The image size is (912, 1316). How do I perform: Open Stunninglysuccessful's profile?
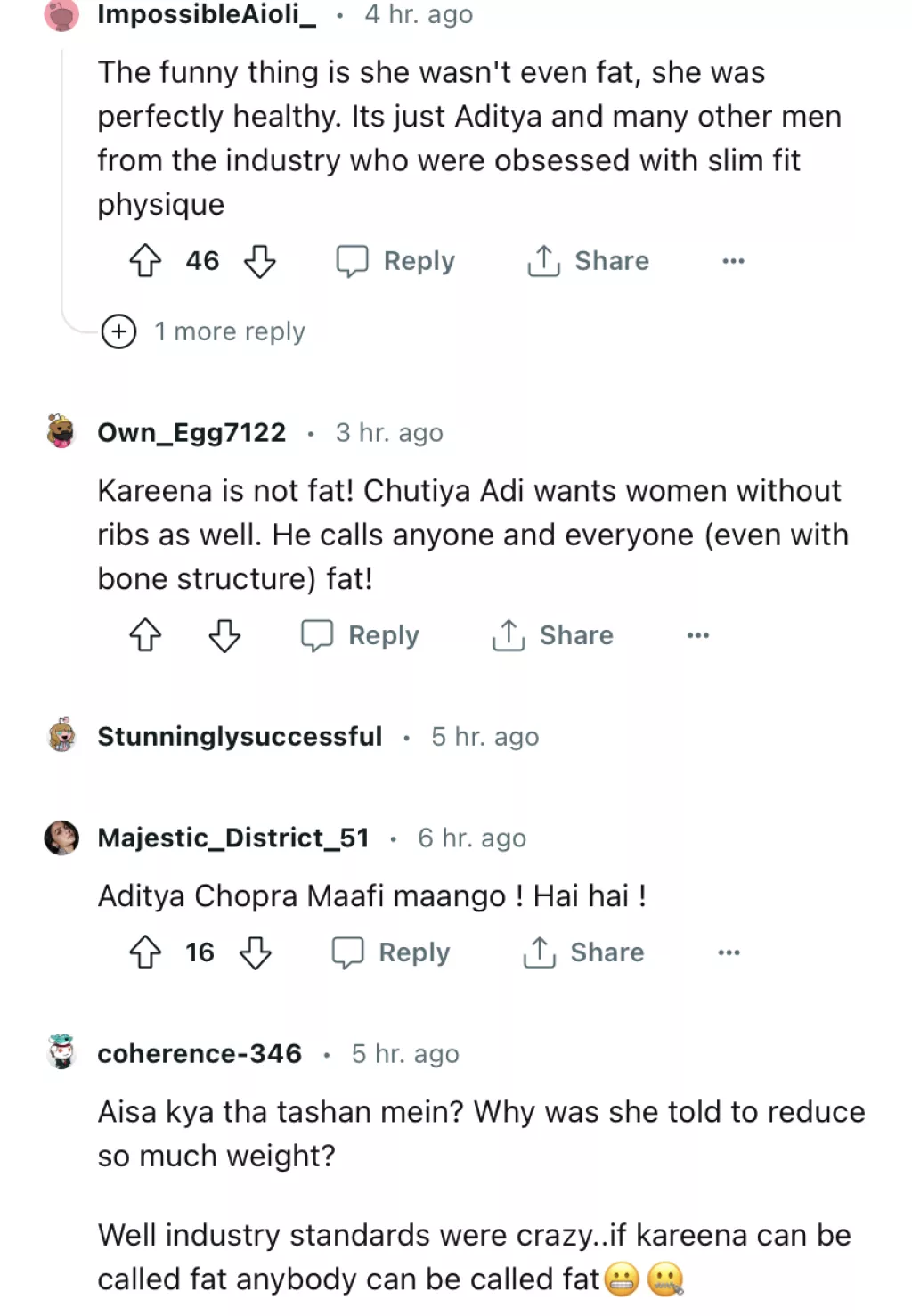click(x=239, y=736)
